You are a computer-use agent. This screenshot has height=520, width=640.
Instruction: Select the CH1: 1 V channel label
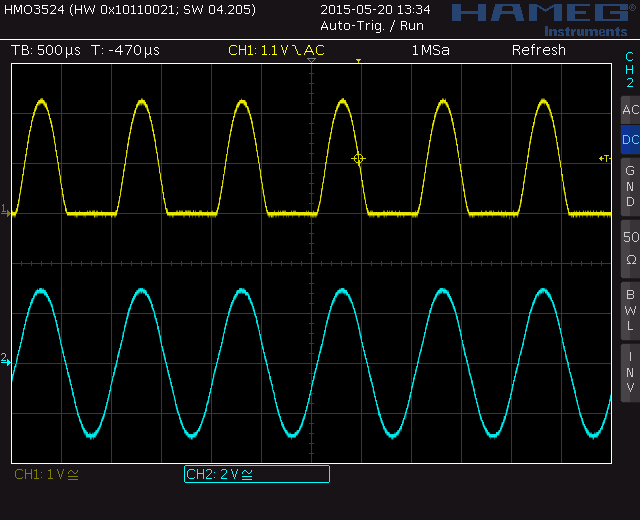tap(46, 474)
